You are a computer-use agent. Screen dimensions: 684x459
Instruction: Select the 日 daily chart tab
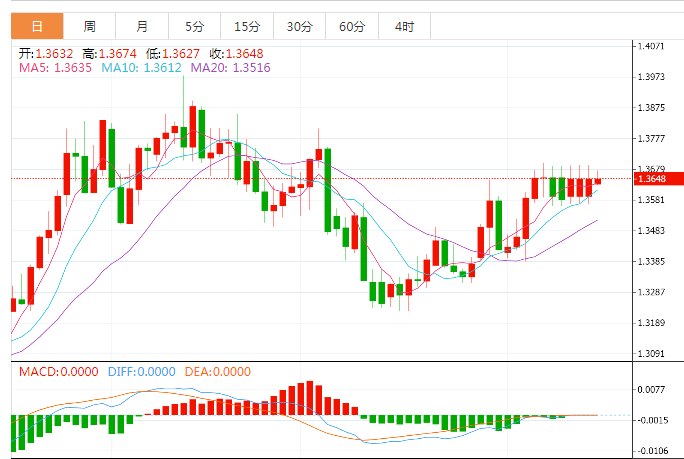coord(37,26)
